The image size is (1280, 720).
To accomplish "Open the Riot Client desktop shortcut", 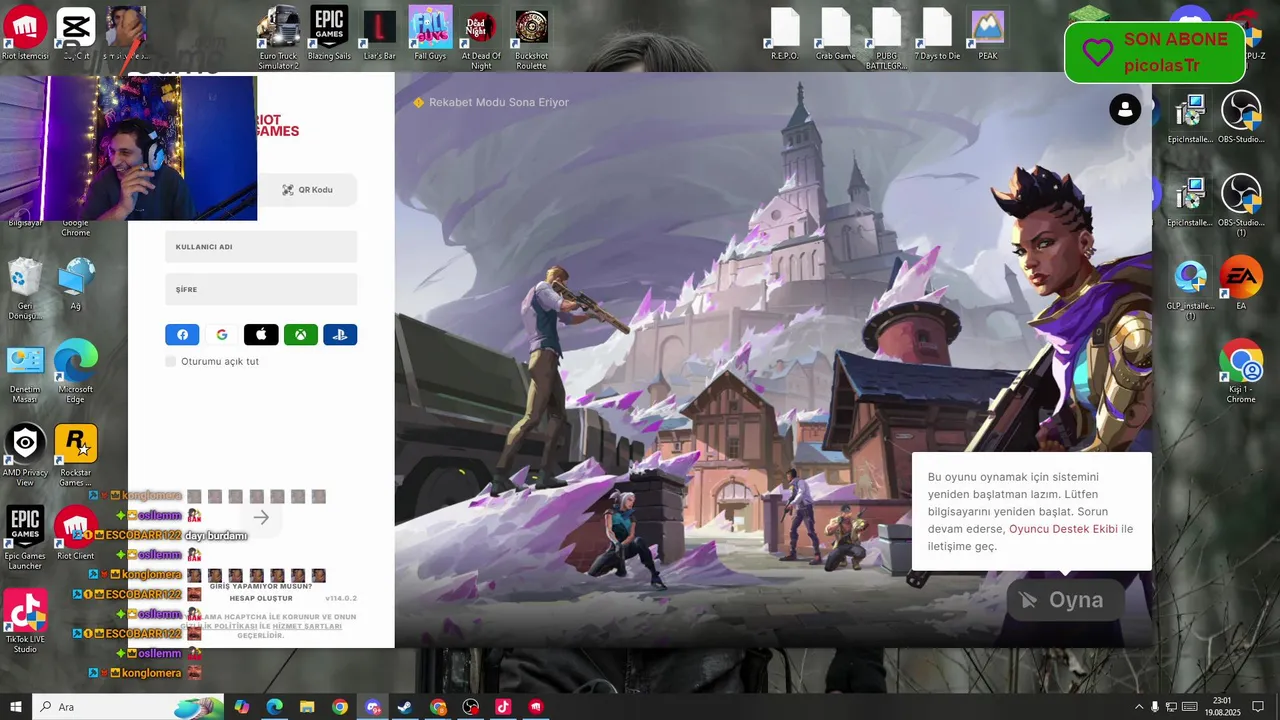I will click(76, 533).
